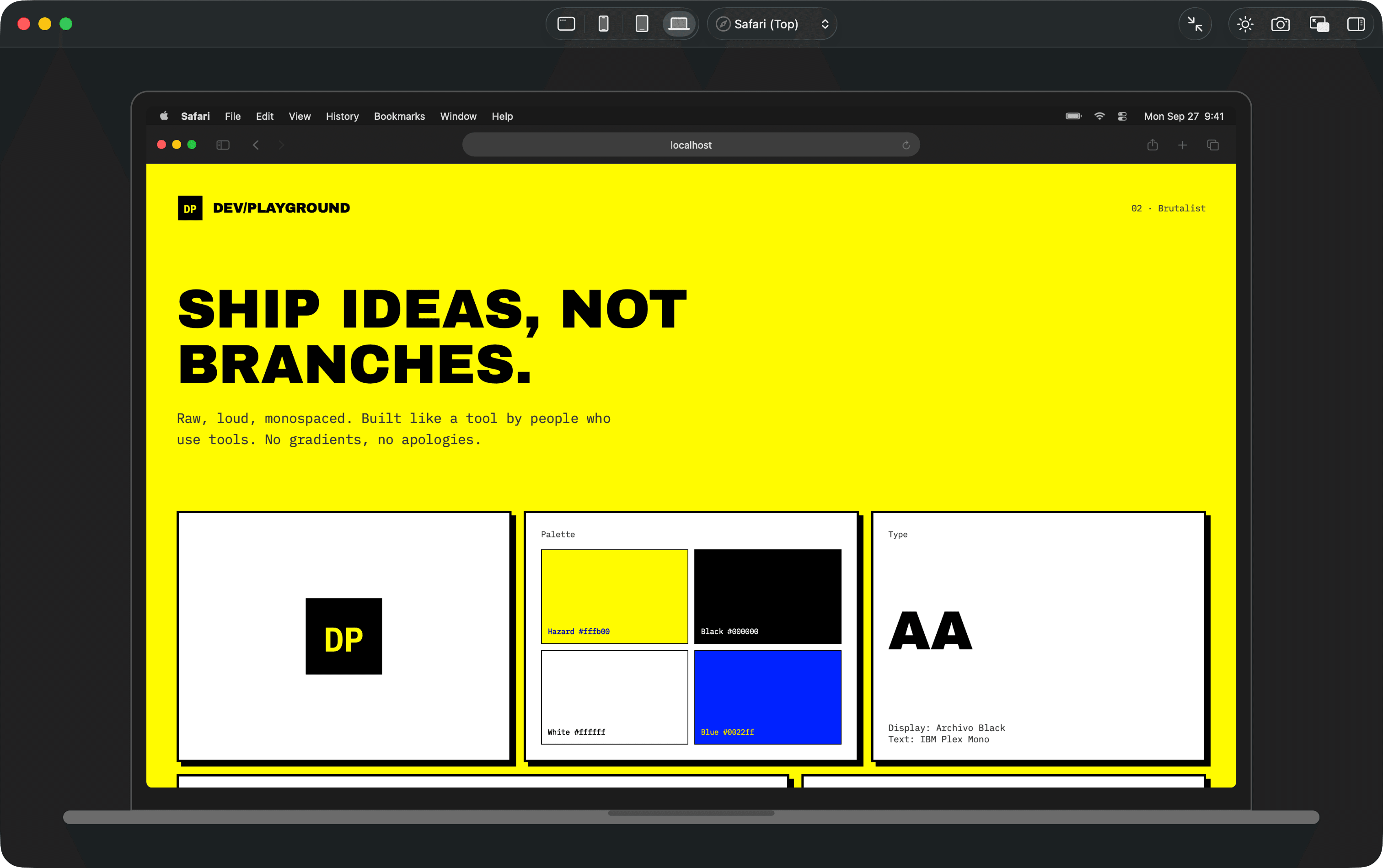Viewport: 1383px width, 868px height.
Task: Toggle the right sidebar panel
Action: [1356, 23]
